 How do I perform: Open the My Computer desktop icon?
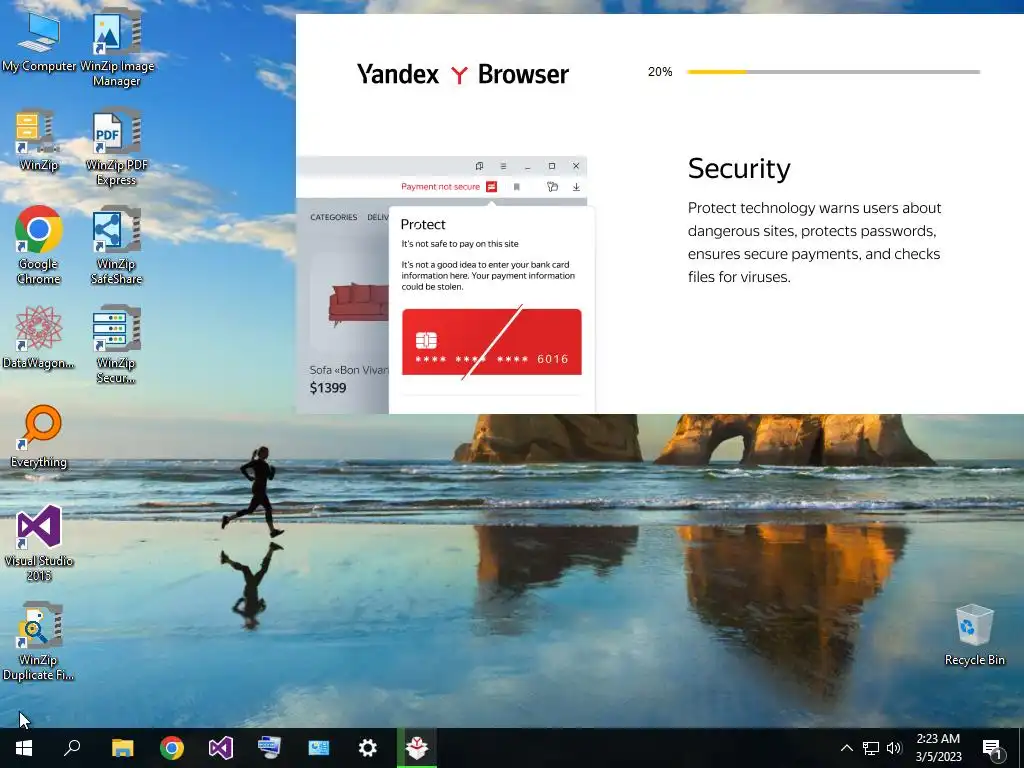coord(39,42)
